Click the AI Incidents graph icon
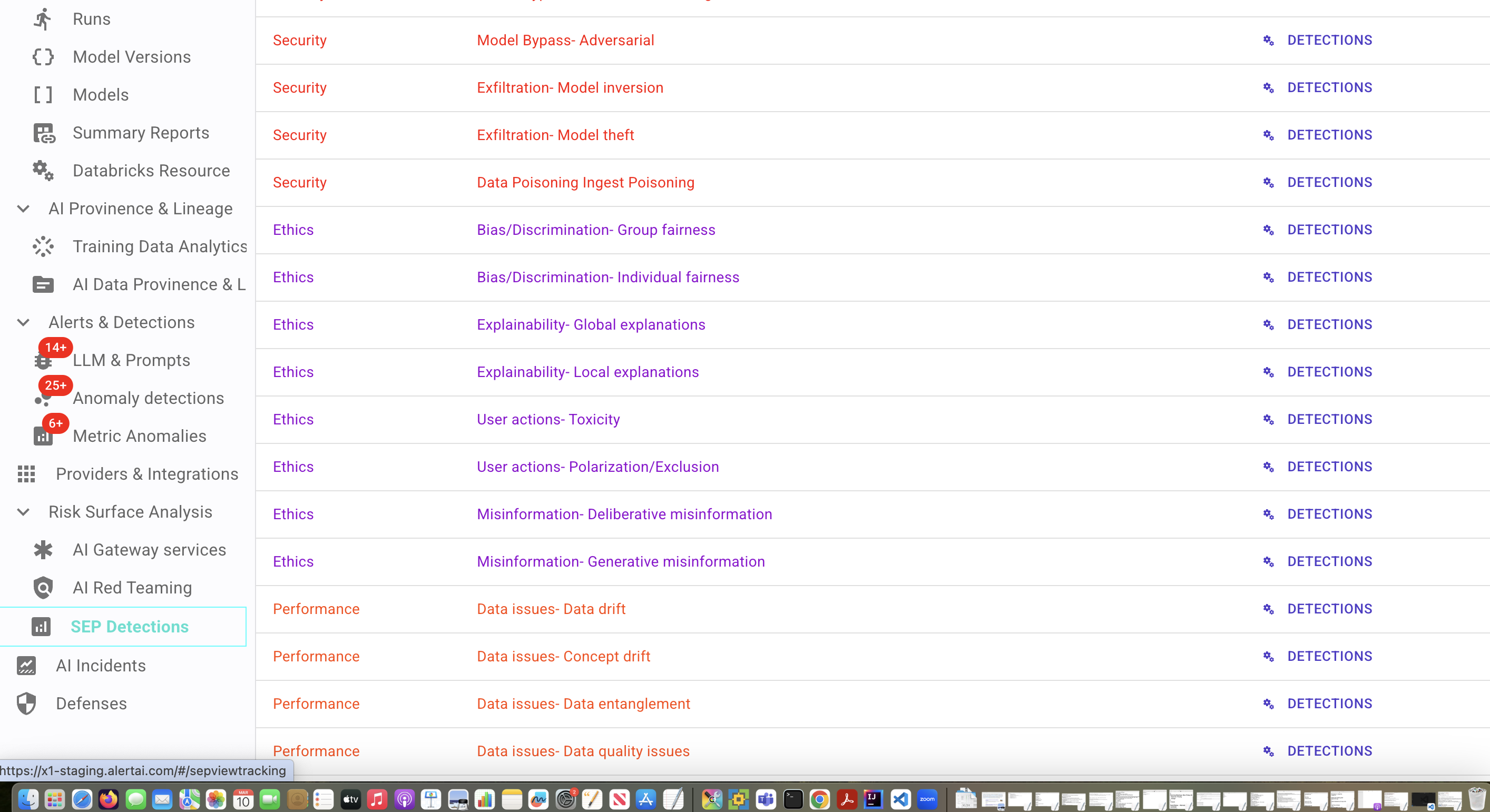Image resolution: width=1490 pixels, height=812 pixels. coord(26,666)
